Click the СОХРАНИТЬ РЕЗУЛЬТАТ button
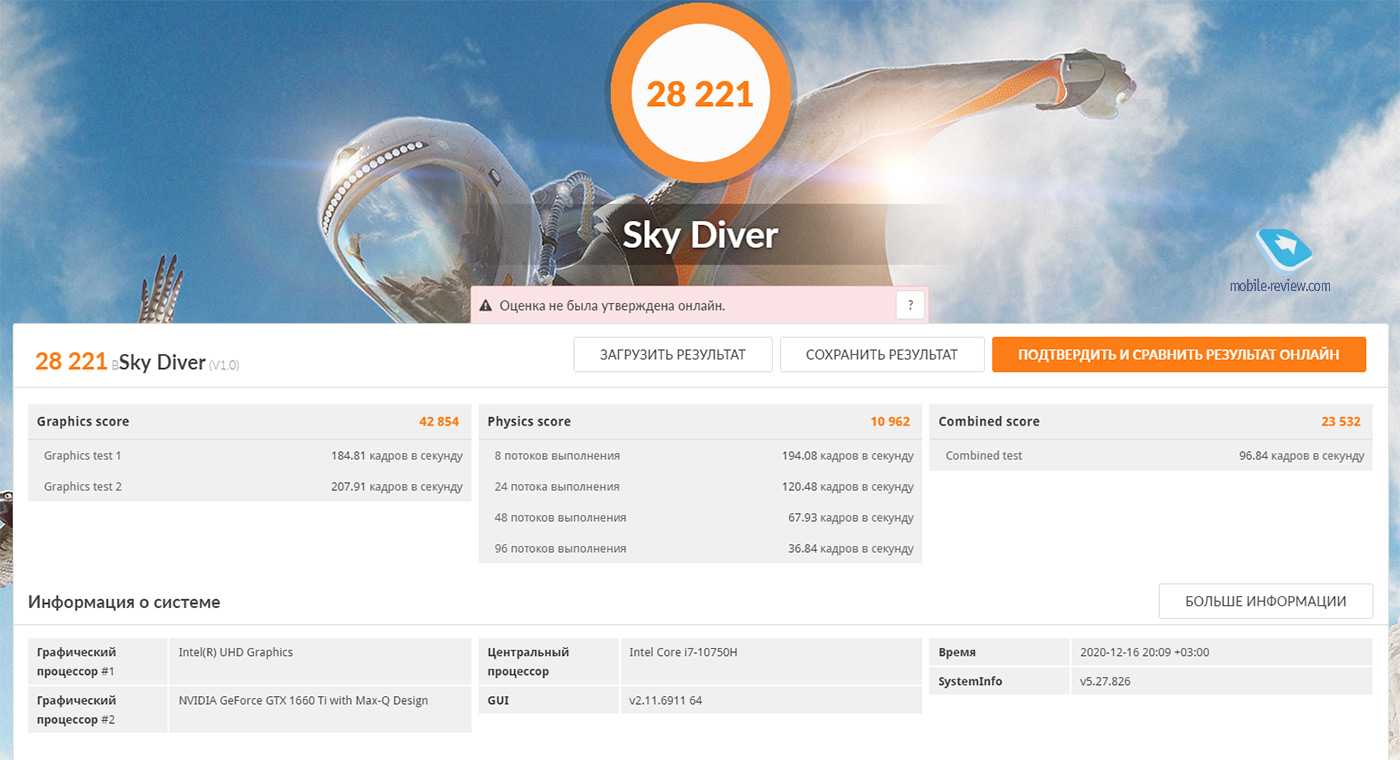The width and height of the screenshot is (1400, 760). 882,354
